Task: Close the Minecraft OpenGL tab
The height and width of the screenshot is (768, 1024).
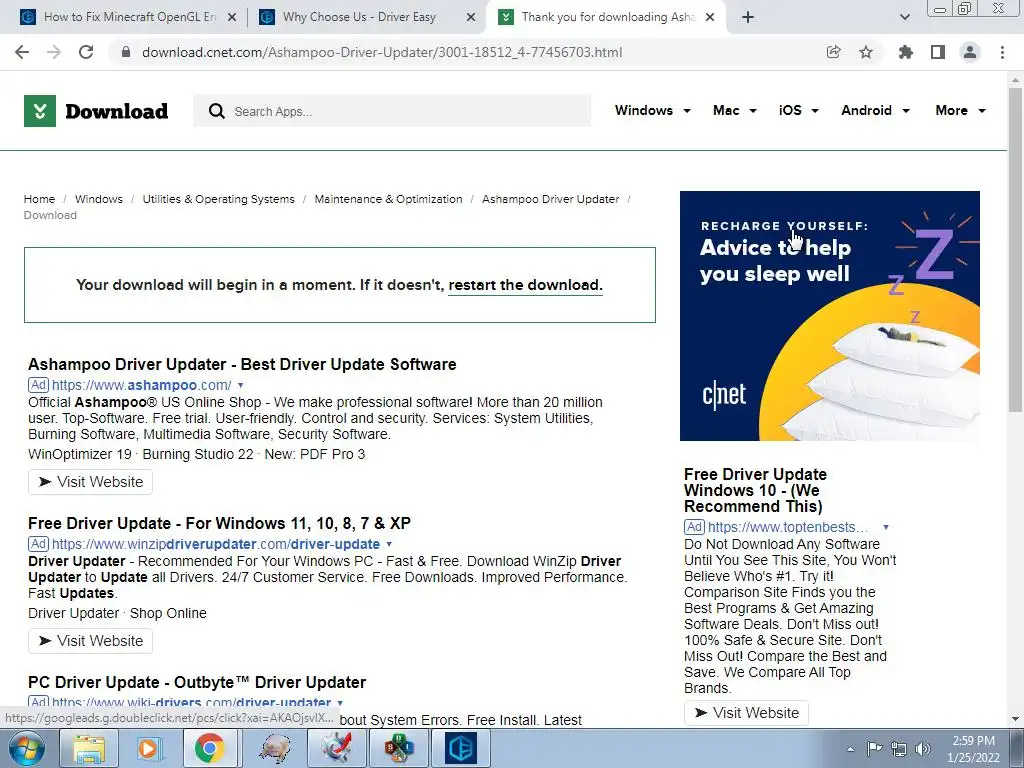Action: 232,18
